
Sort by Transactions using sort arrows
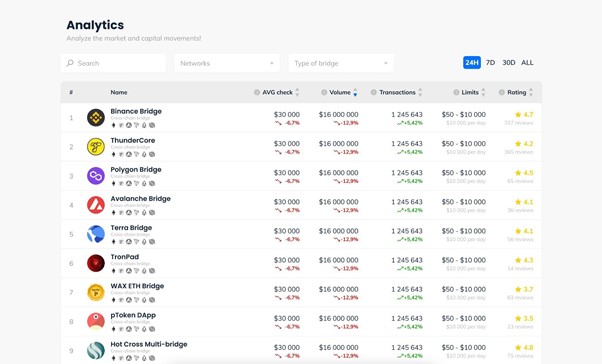(420, 92)
